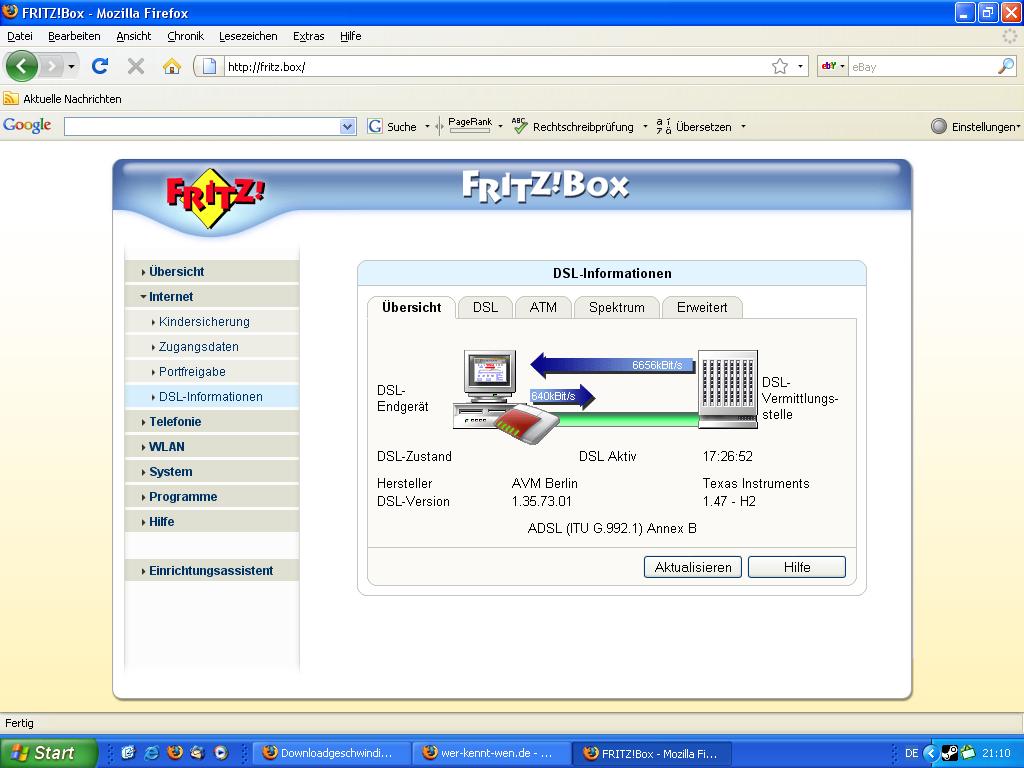Switch to the DSL tab

click(485, 308)
